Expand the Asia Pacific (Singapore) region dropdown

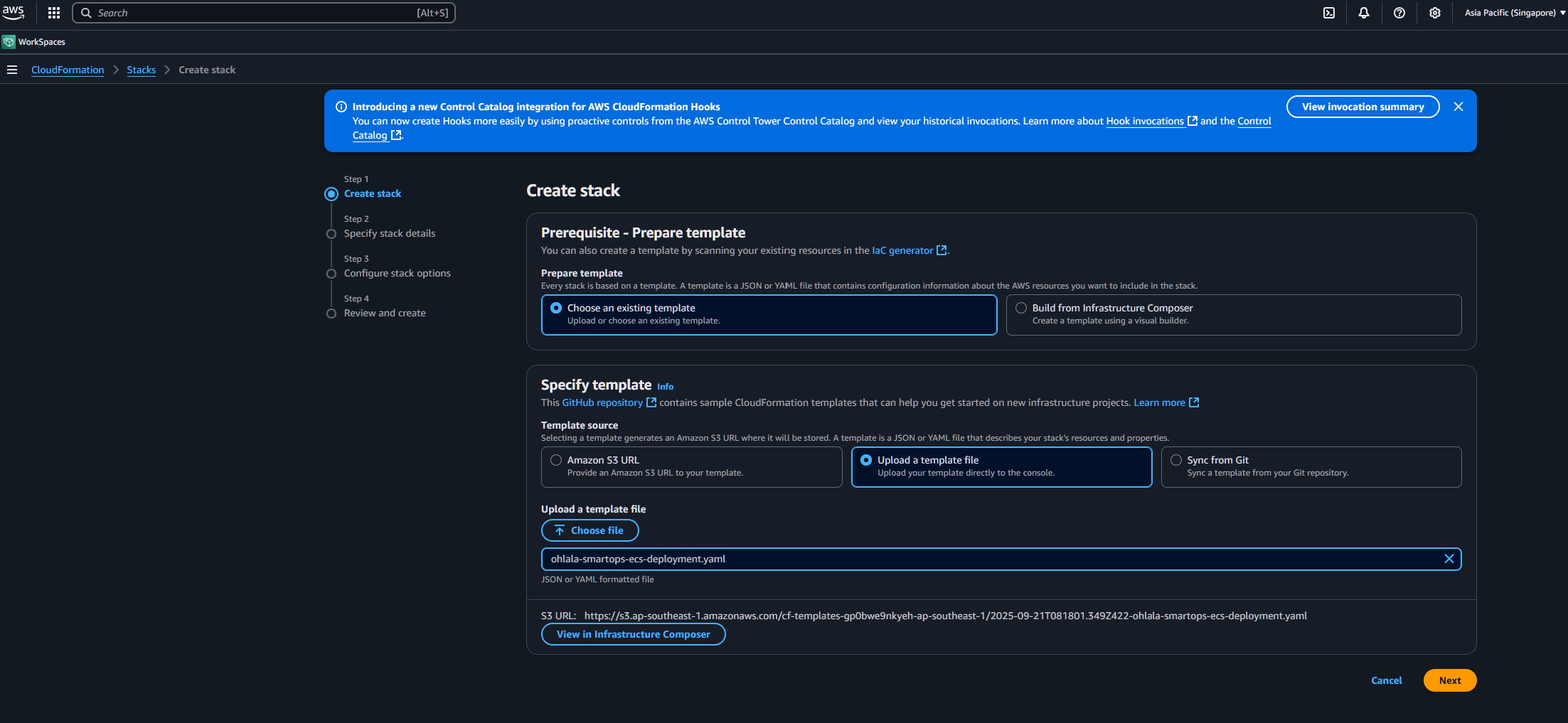pyautogui.click(x=1514, y=13)
